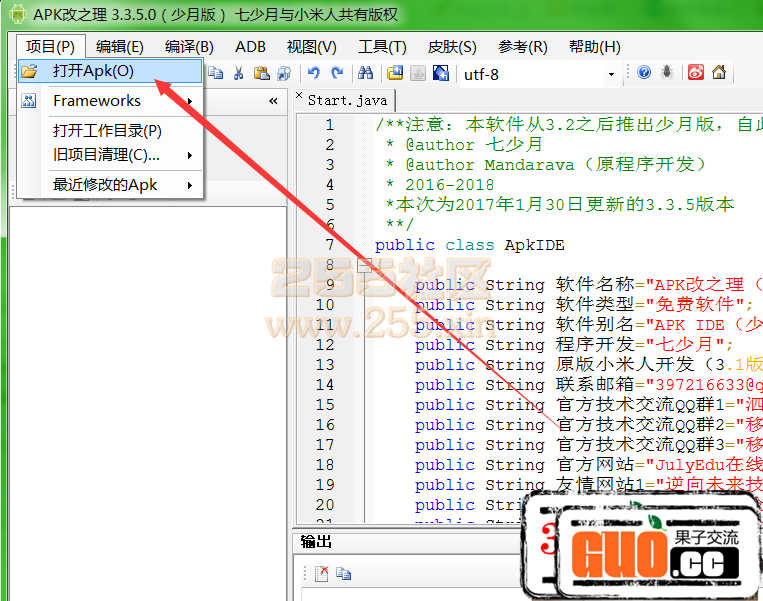Image resolution: width=763 pixels, height=601 pixels.
Task: Close the Start.java tab
Action: coord(299,96)
